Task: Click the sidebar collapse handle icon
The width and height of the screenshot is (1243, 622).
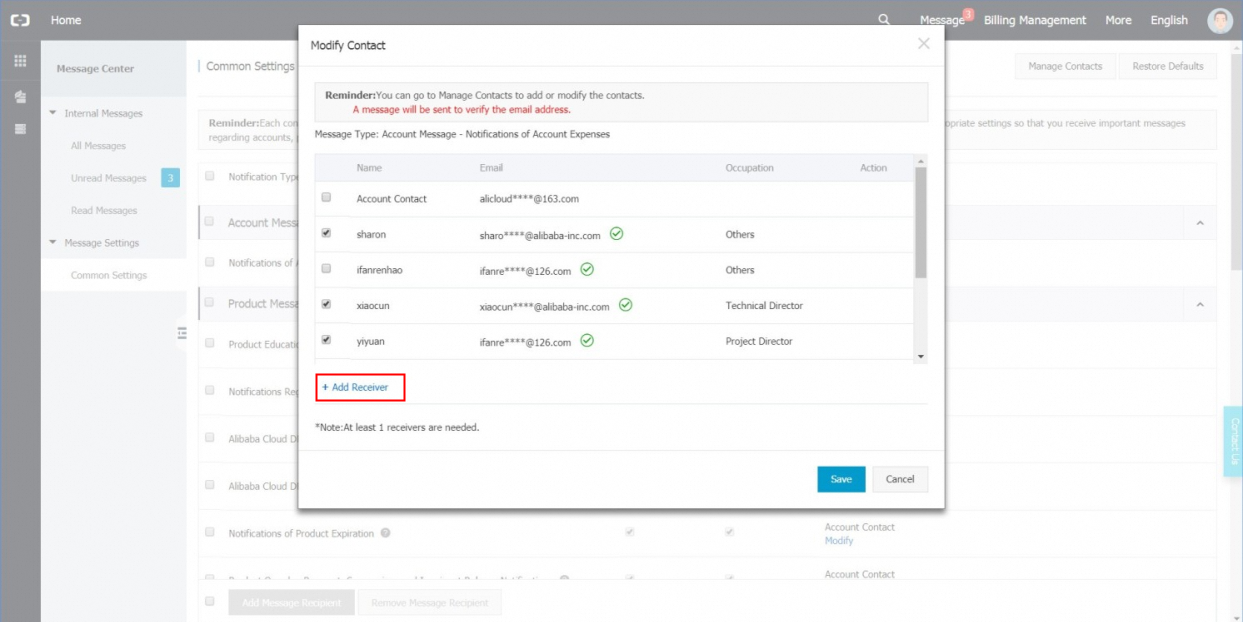Action: [182, 333]
